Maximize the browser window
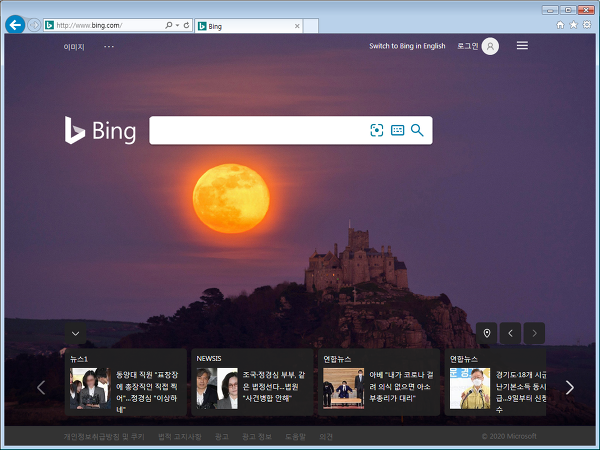This screenshot has height=450, width=600. point(568,10)
